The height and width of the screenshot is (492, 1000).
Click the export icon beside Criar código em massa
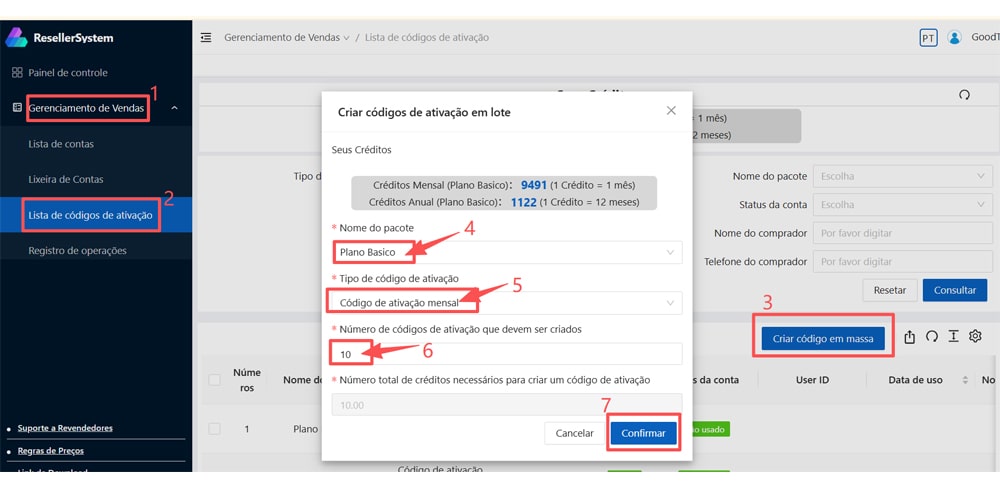click(909, 337)
